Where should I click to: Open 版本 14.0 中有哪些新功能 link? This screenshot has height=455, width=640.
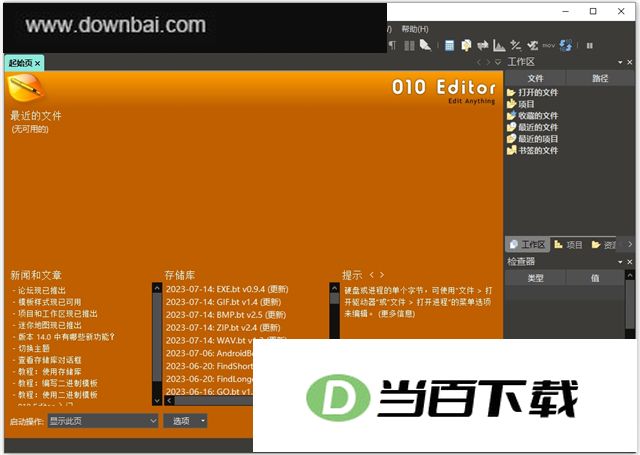[x=67, y=337]
